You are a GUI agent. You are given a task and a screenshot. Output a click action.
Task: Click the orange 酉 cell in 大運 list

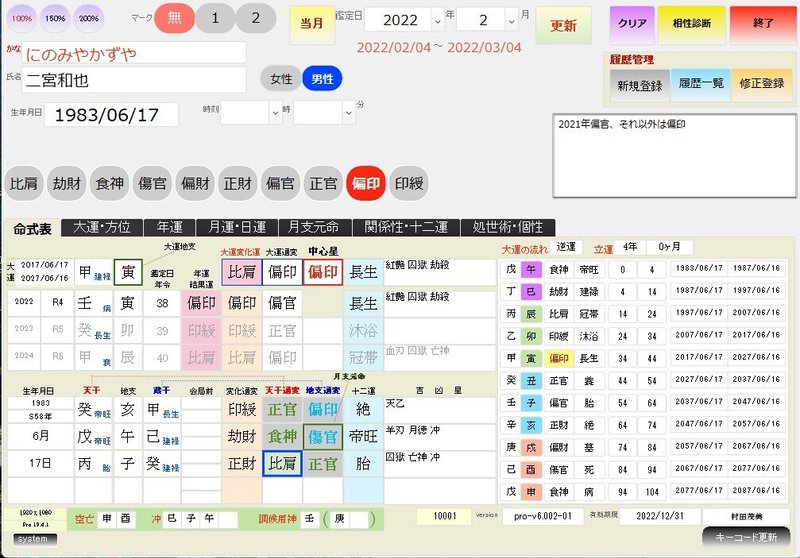click(x=531, y=469)
